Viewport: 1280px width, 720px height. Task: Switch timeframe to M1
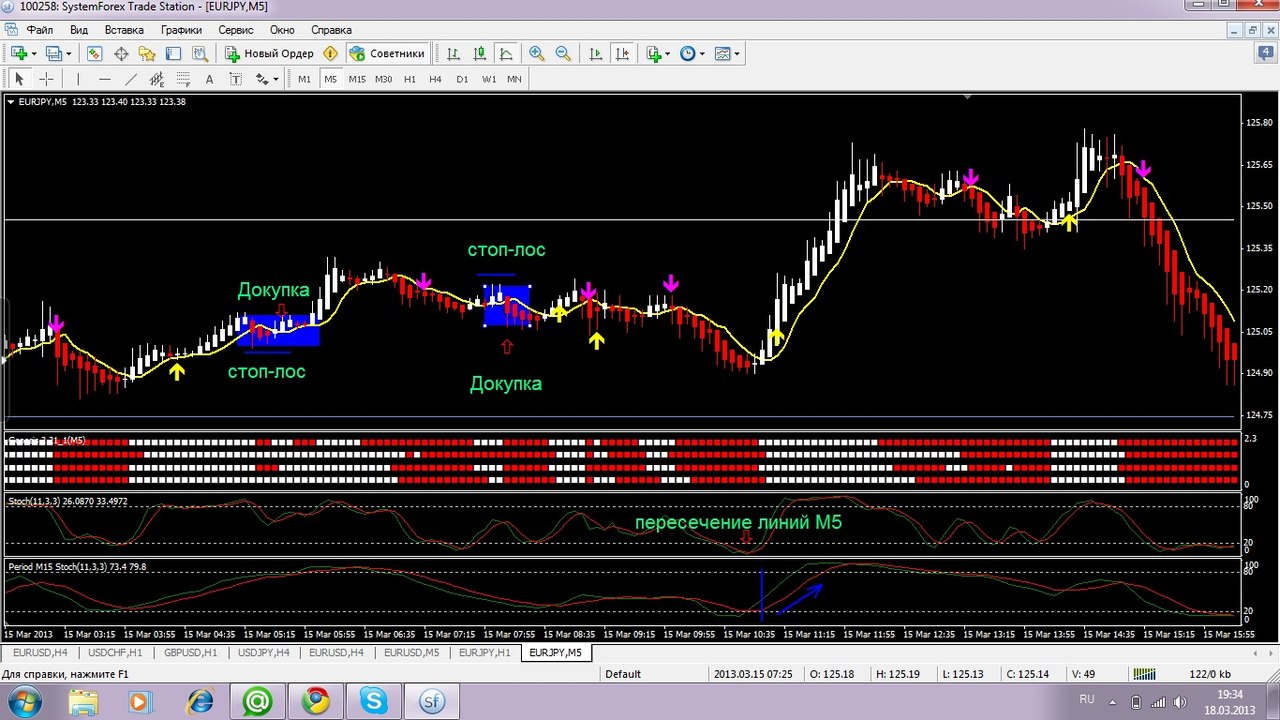(304, 79)
